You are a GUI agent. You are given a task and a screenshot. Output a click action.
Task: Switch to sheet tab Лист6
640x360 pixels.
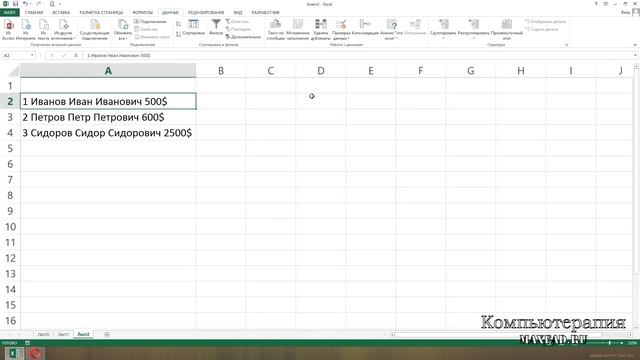click(x=43, y=334)
